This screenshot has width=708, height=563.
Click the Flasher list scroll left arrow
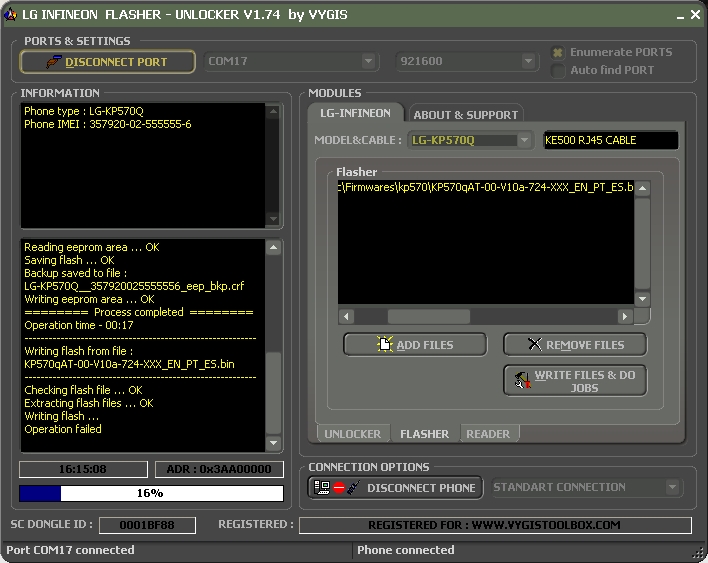(x=346, y=316)
